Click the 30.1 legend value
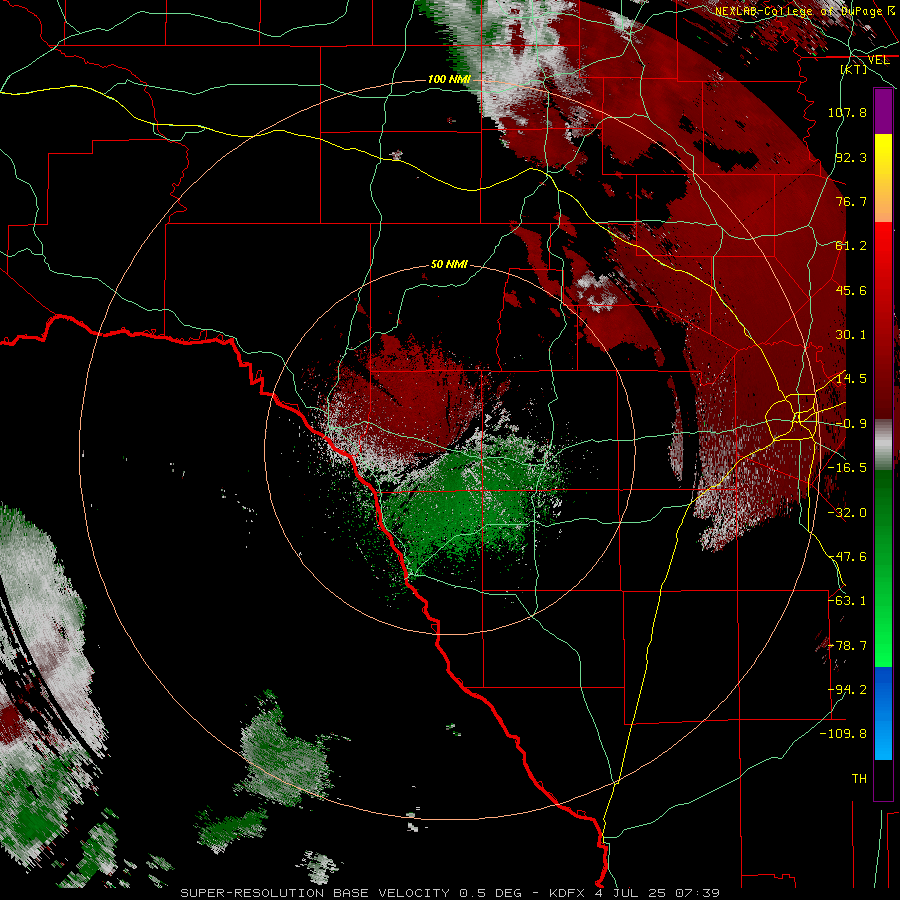 pos(851,335)
